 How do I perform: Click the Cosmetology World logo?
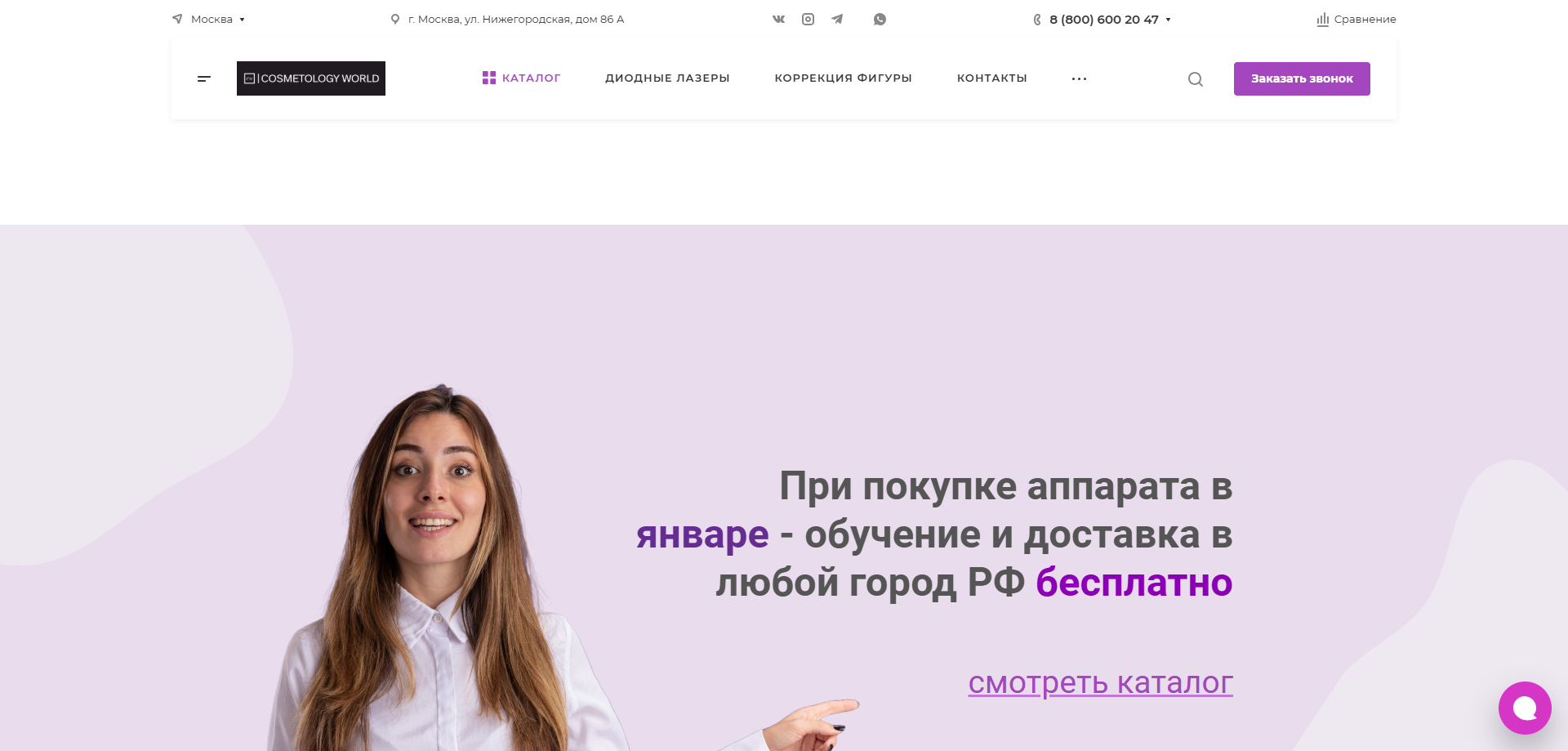tap(311, 78)
